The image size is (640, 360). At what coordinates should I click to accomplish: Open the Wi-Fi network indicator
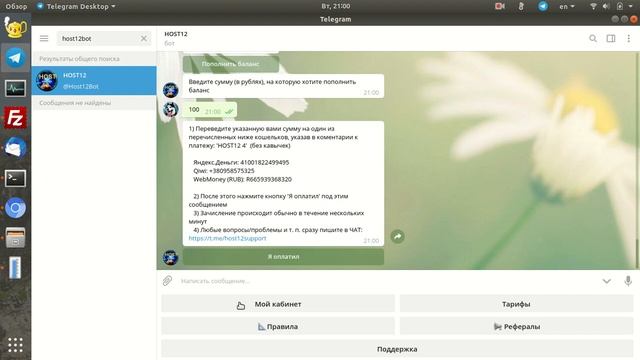593,6
